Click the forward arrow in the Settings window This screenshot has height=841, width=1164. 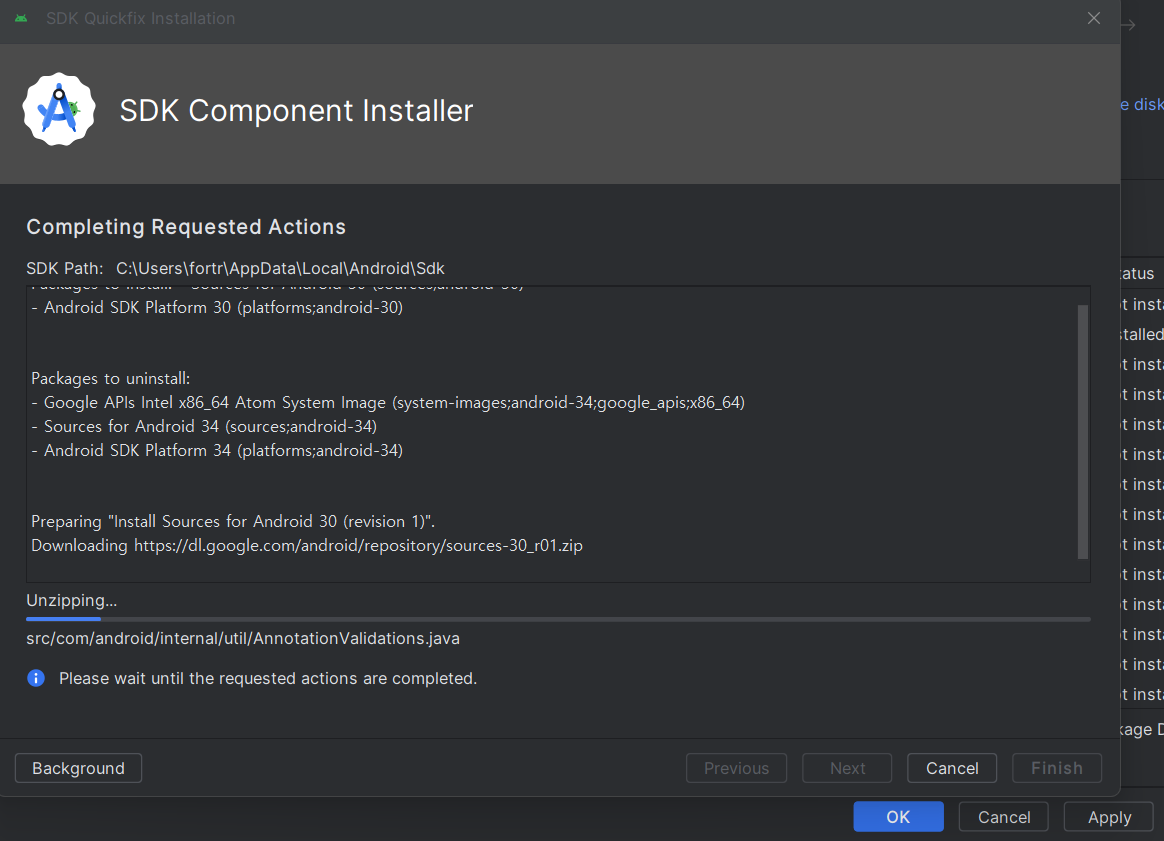(1128, 25)
